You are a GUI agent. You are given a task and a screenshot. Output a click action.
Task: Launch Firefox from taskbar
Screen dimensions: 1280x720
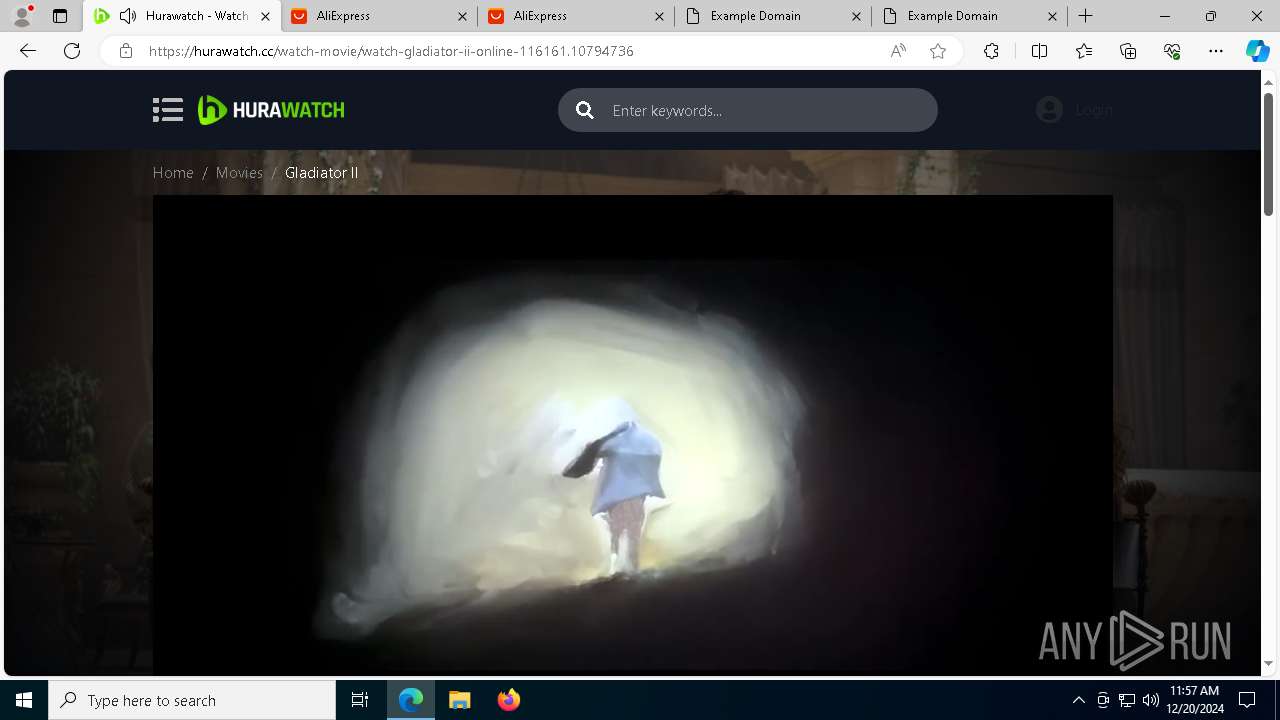[x=508, y=700]
